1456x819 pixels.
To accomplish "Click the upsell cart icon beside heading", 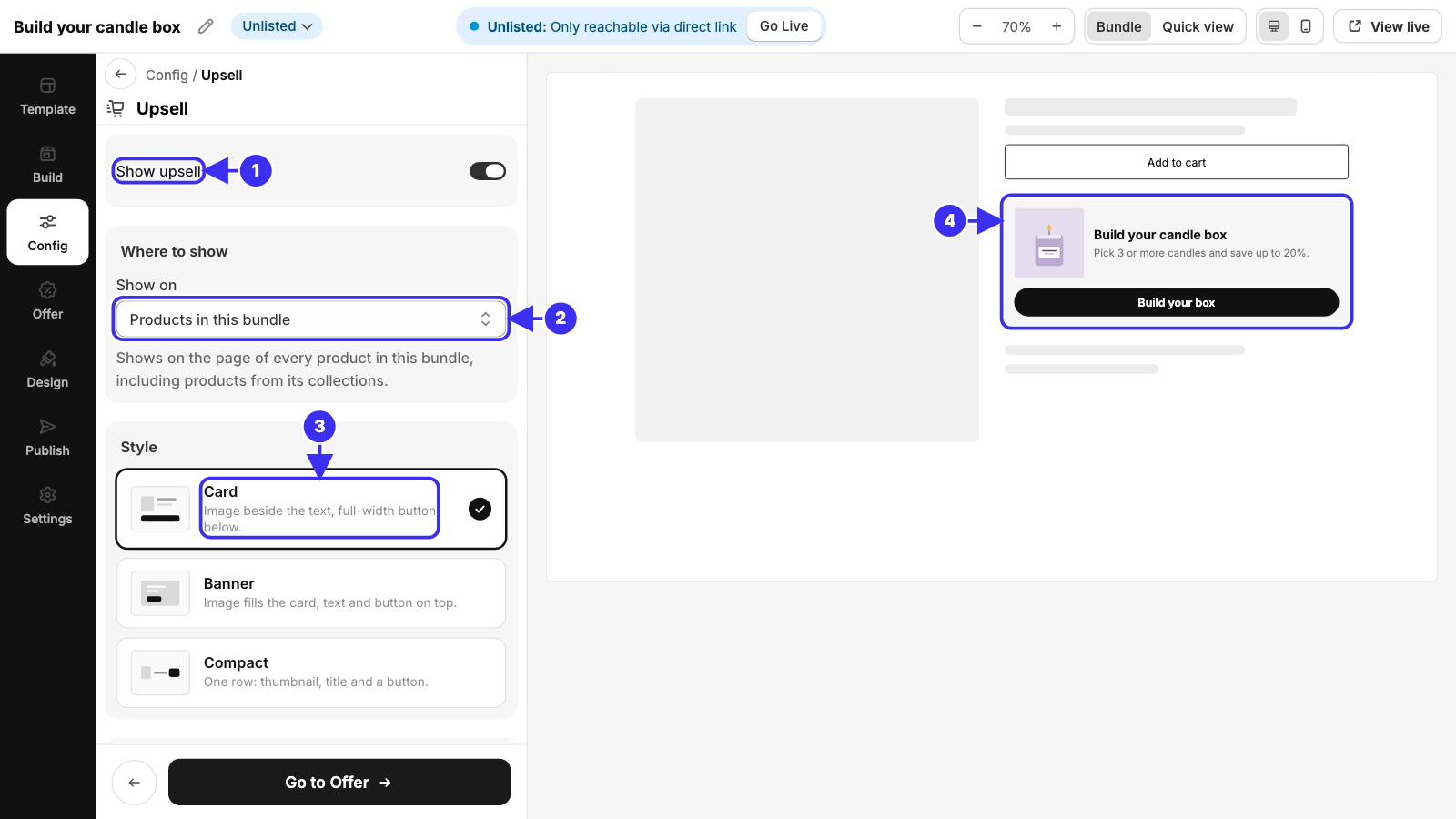I will coord(116,108).
